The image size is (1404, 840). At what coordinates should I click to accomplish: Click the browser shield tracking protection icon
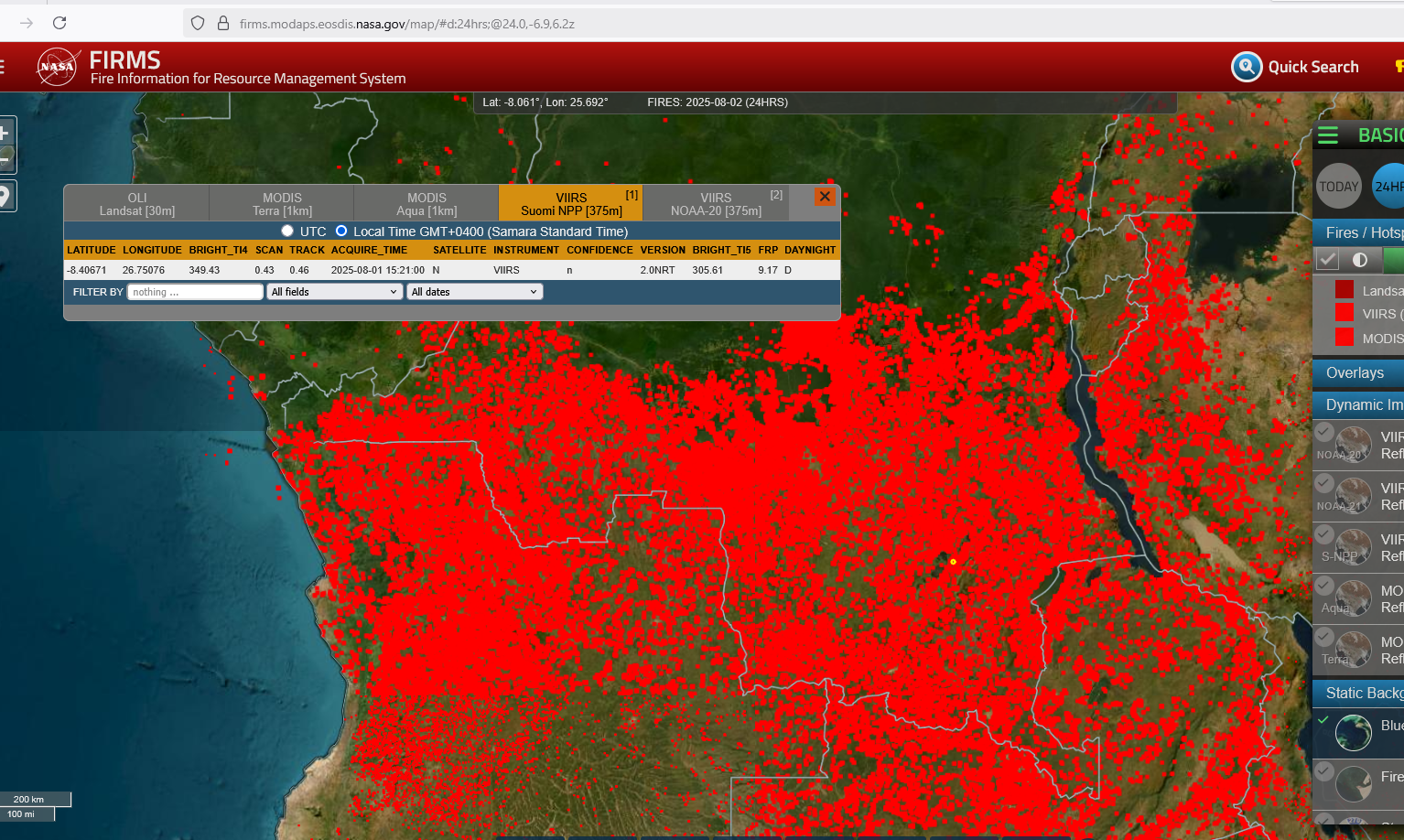click(198, 23)
